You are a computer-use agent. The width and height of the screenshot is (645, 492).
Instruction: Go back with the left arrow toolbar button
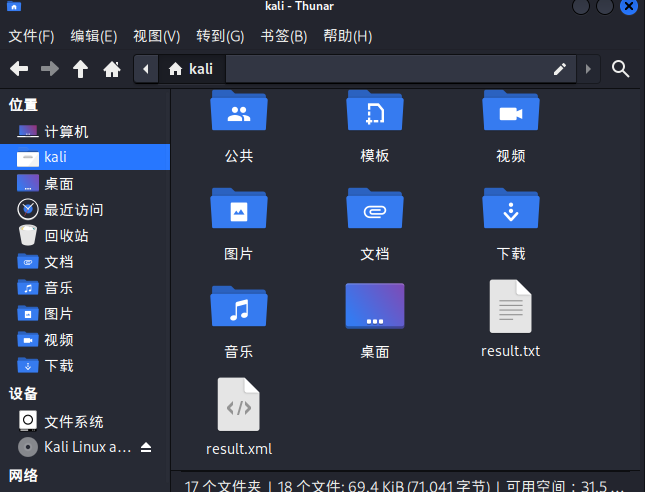19,69
